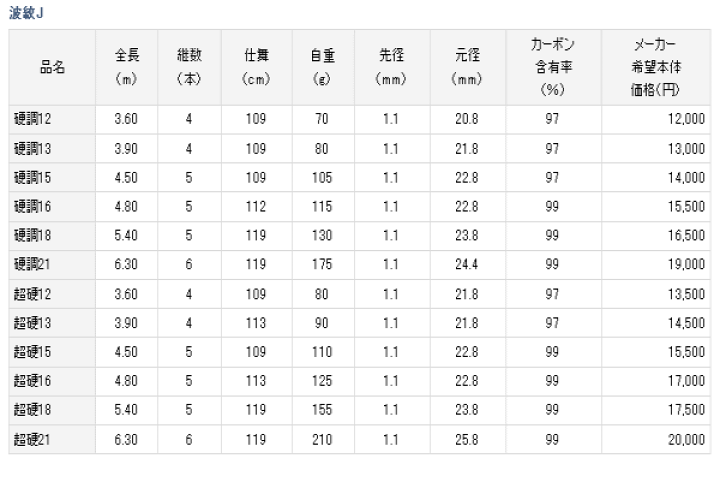
Task: Click the カーボン含有率 column header
Action: [x=553, y=67]
